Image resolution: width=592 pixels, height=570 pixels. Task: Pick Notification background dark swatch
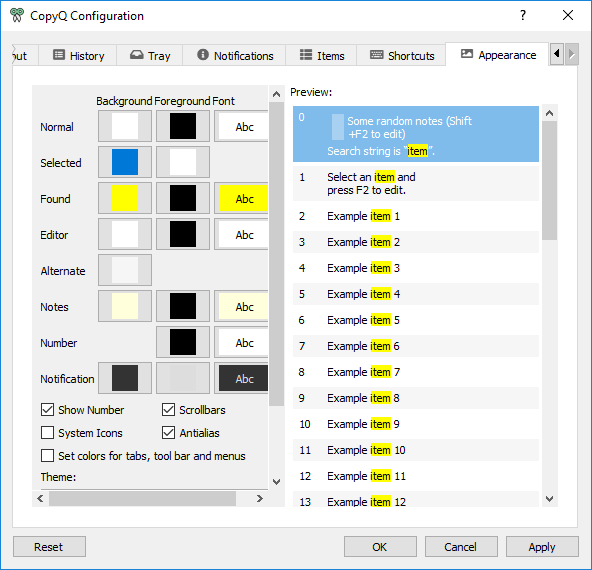(x=125, y=379)
